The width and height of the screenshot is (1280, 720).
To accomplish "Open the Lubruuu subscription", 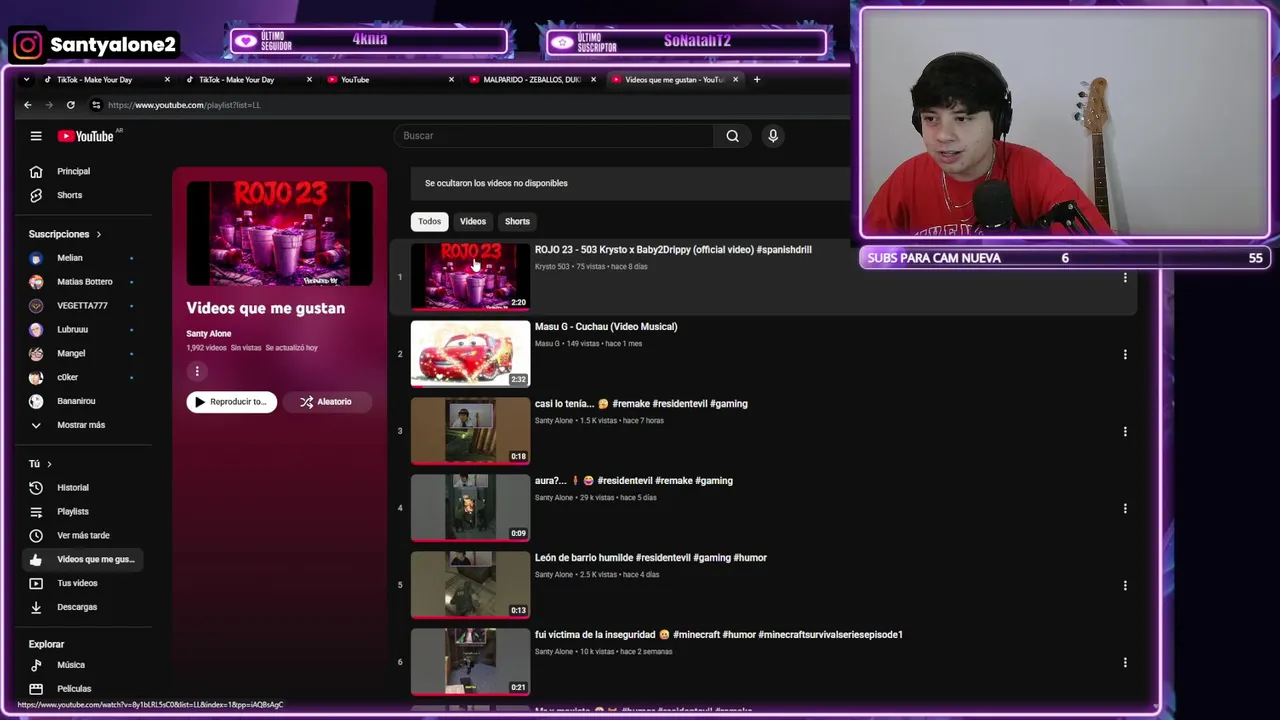I will 85,329.
